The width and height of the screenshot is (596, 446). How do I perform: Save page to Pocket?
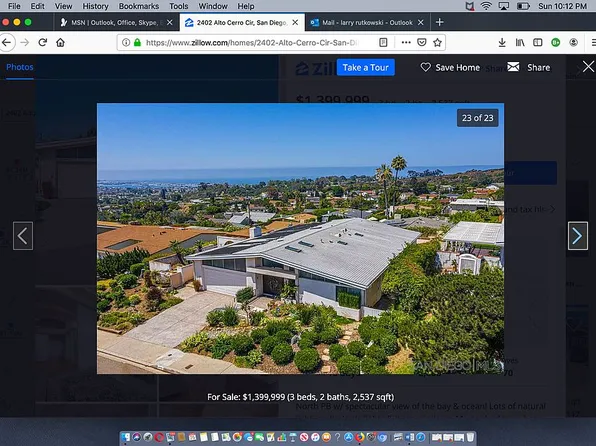click(x=422, y=43)
